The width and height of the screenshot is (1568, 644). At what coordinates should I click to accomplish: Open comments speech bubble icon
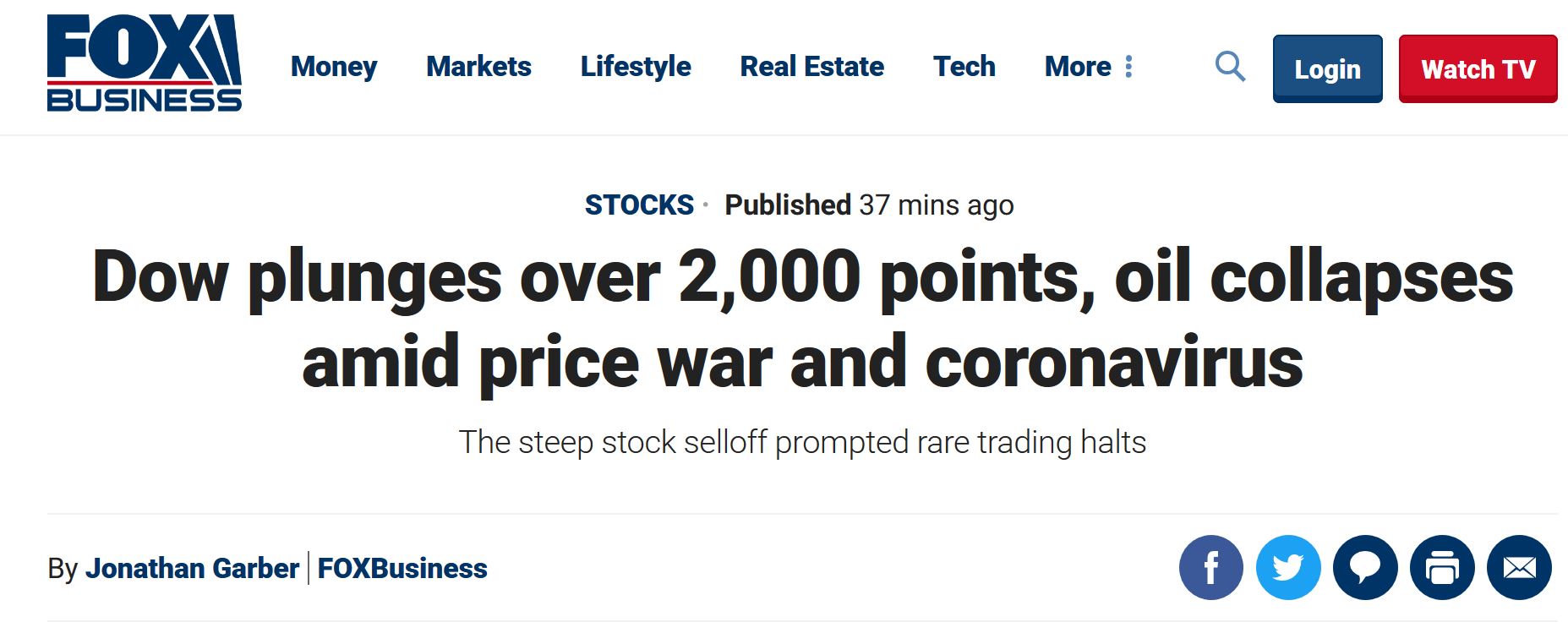click(x=1365, y=568)
